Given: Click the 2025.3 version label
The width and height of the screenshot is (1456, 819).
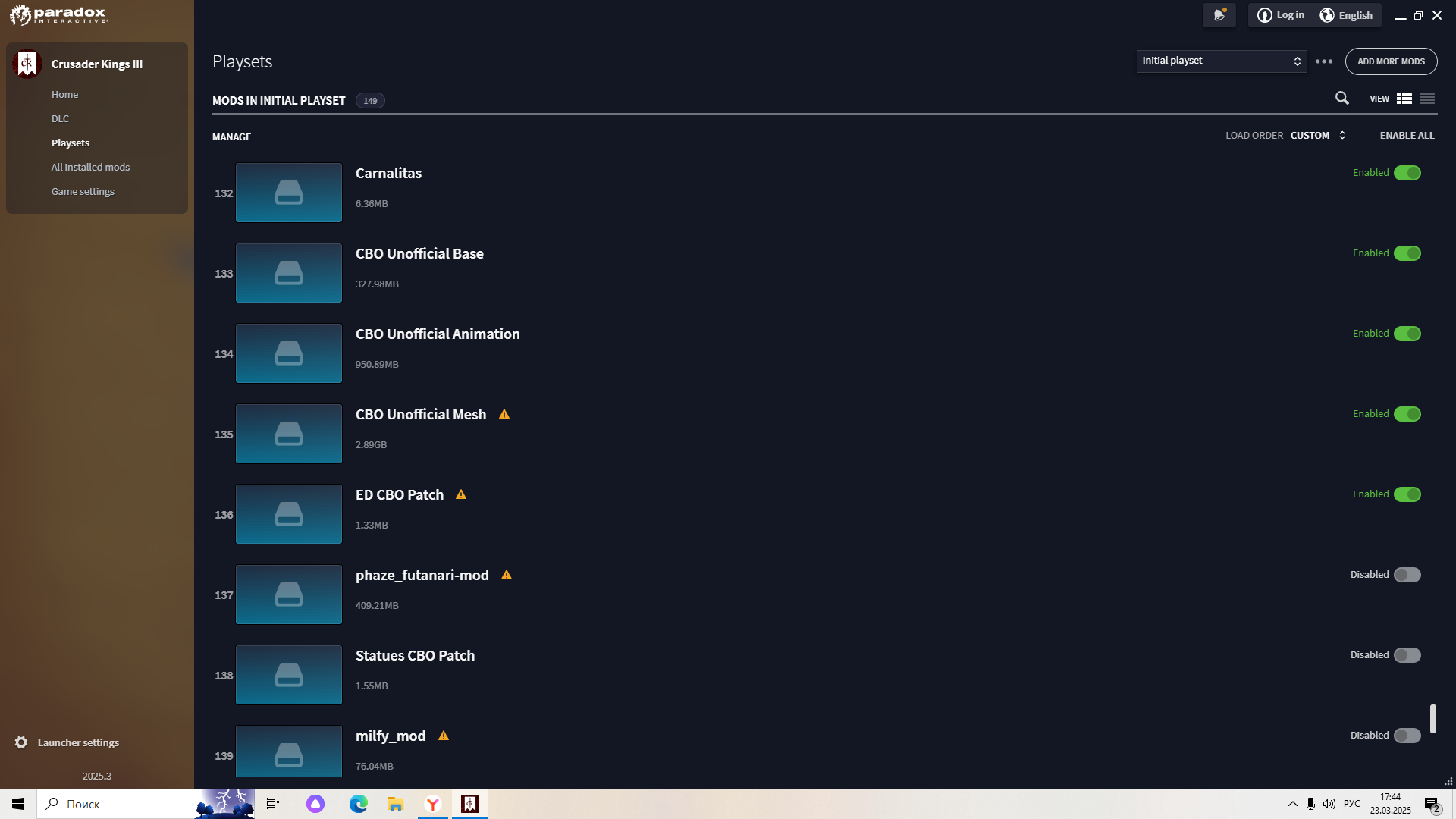Looking at the screenshot, I should click(97, 776).
